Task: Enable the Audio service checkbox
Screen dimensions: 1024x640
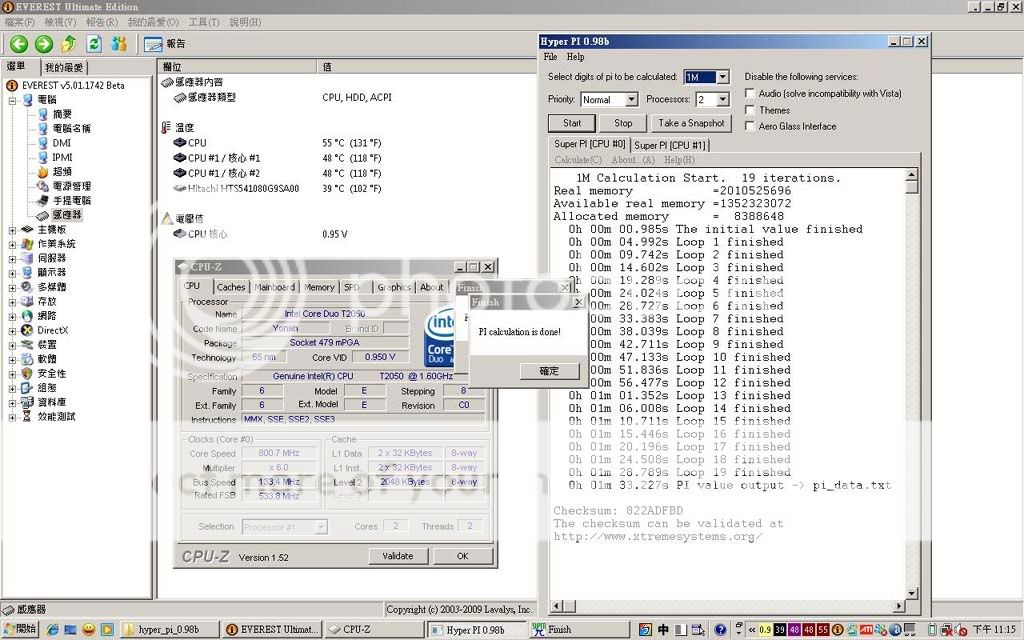Action: (750, 93)
